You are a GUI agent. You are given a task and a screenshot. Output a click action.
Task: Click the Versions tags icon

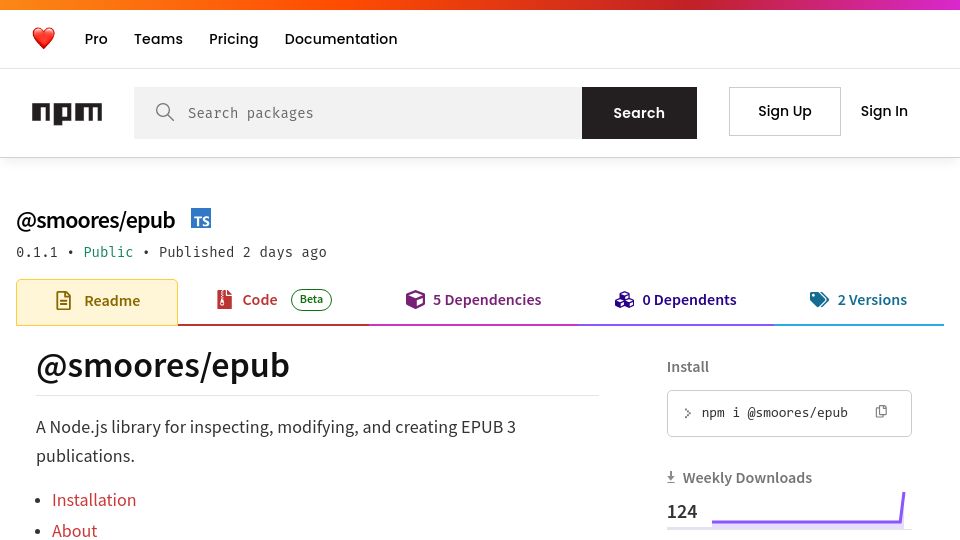(x=819, y=299)
